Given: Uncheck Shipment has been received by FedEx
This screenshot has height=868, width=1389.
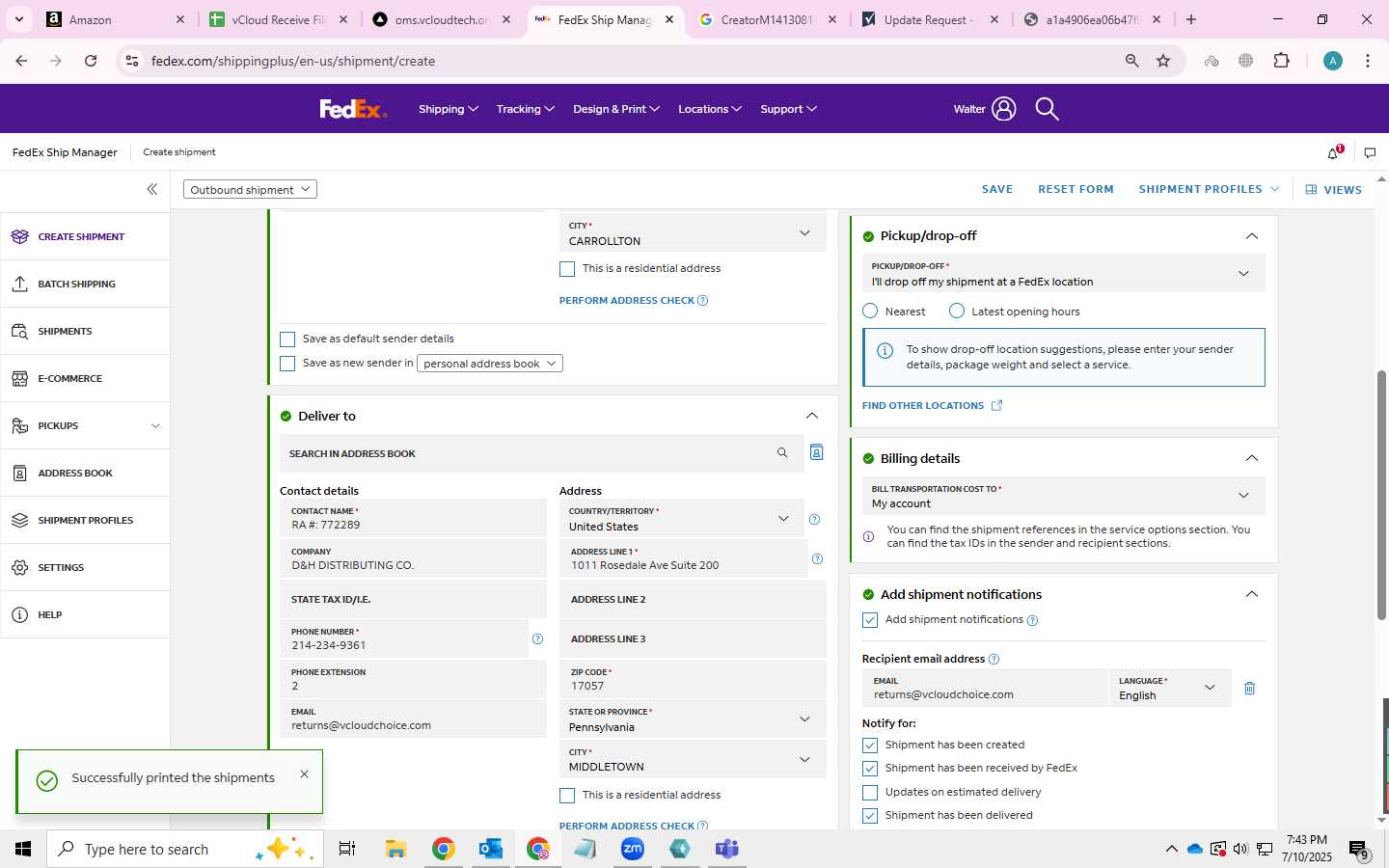Looking at the screenshot, I should (870, 769).
